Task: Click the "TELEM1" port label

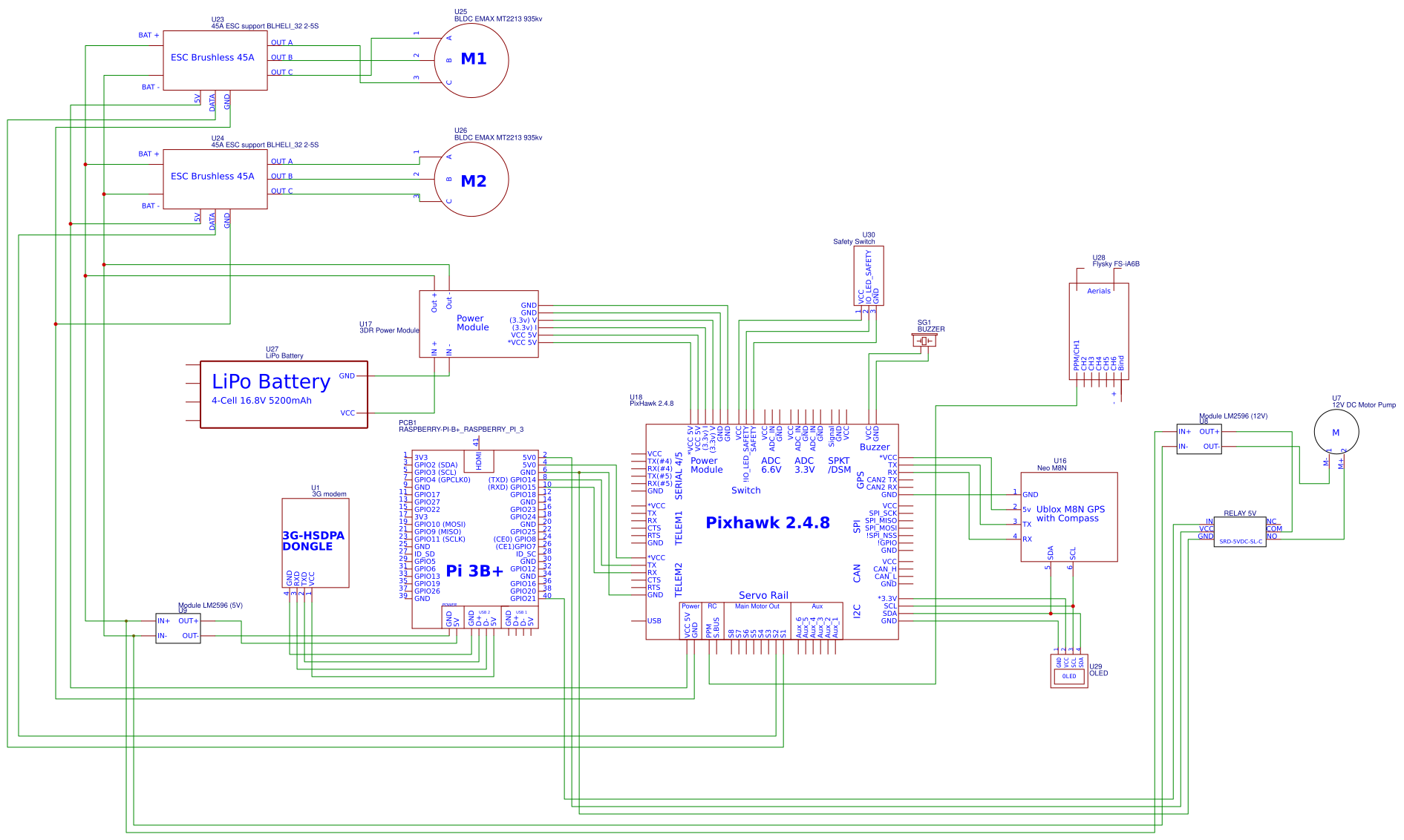Action: [678, 528]
